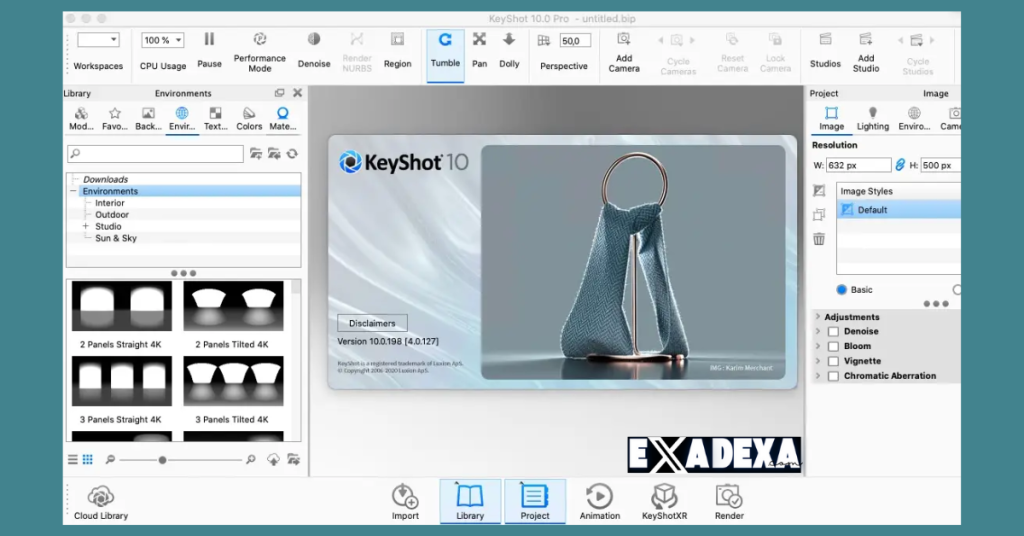Expand the Denoise section arrow
1024x536 pixels.
(x=818, y=331)
